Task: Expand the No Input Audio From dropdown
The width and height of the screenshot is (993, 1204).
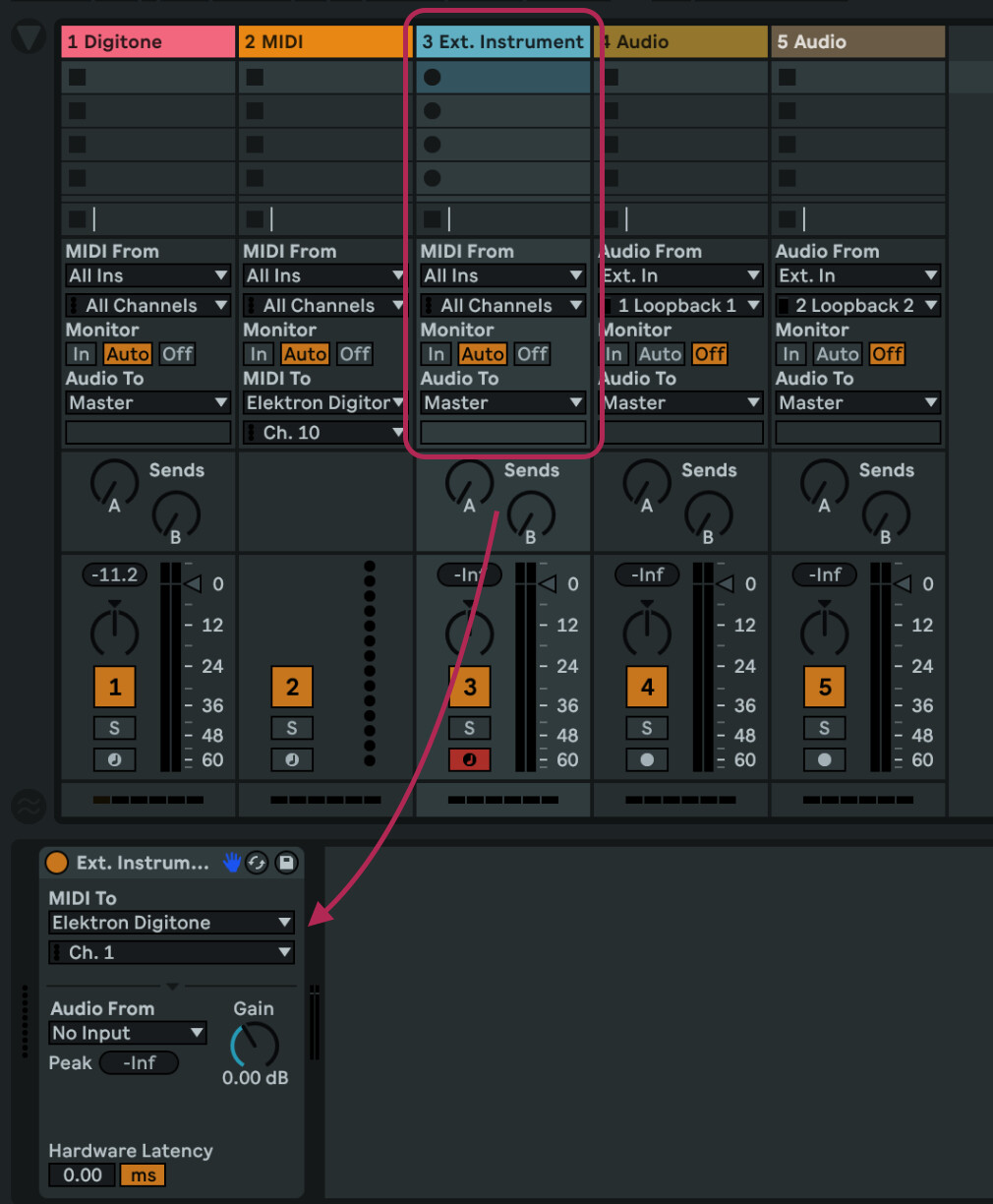Action: click(127, 1033)
